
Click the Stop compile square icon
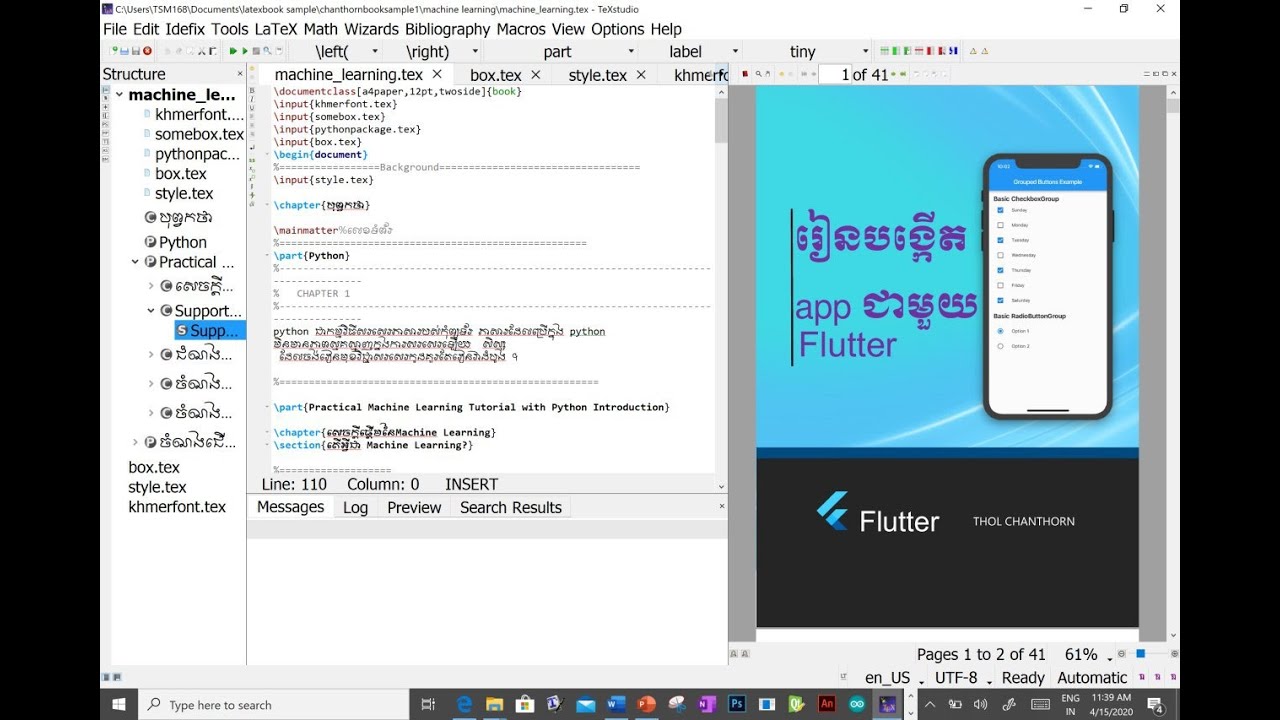click(x=256, y=51)
